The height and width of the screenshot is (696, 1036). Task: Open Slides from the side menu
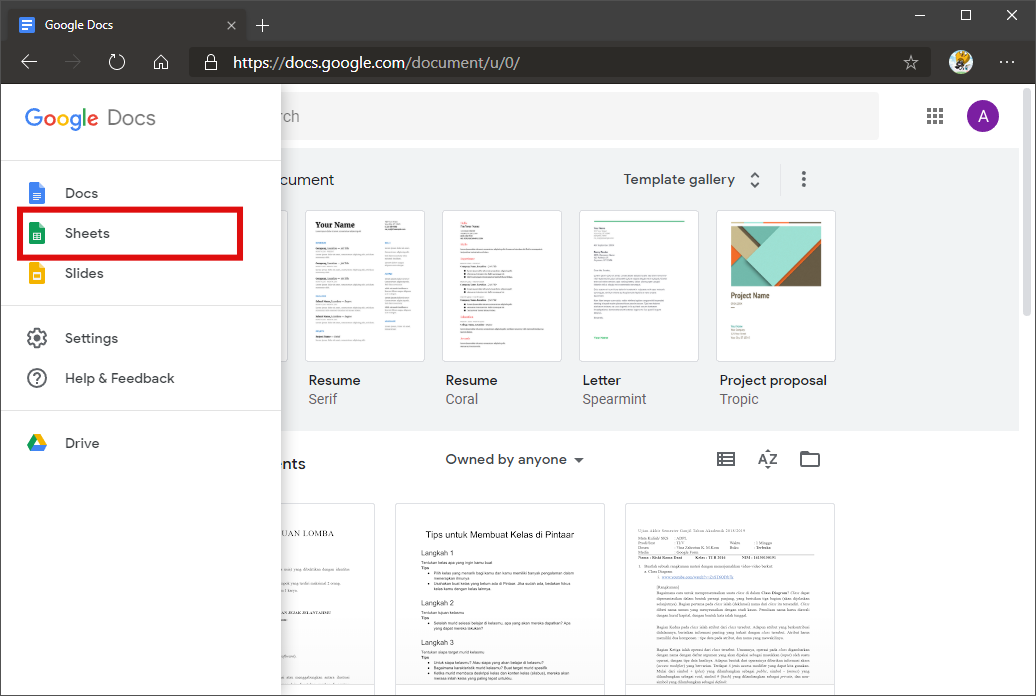(x=141, y=273)
